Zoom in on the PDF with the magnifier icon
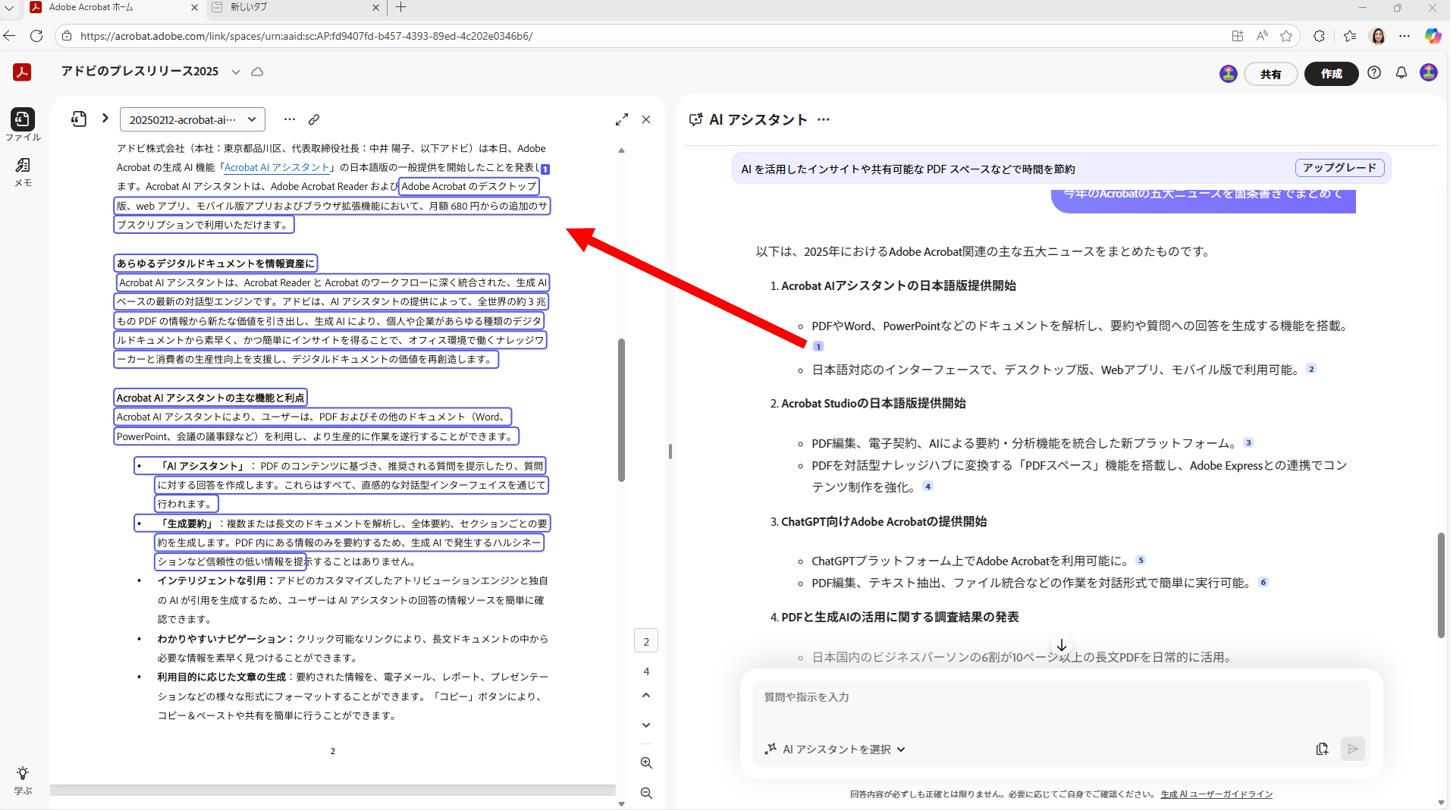The height and width of the screenshot is (810, 1452). [x=646, y=763]
